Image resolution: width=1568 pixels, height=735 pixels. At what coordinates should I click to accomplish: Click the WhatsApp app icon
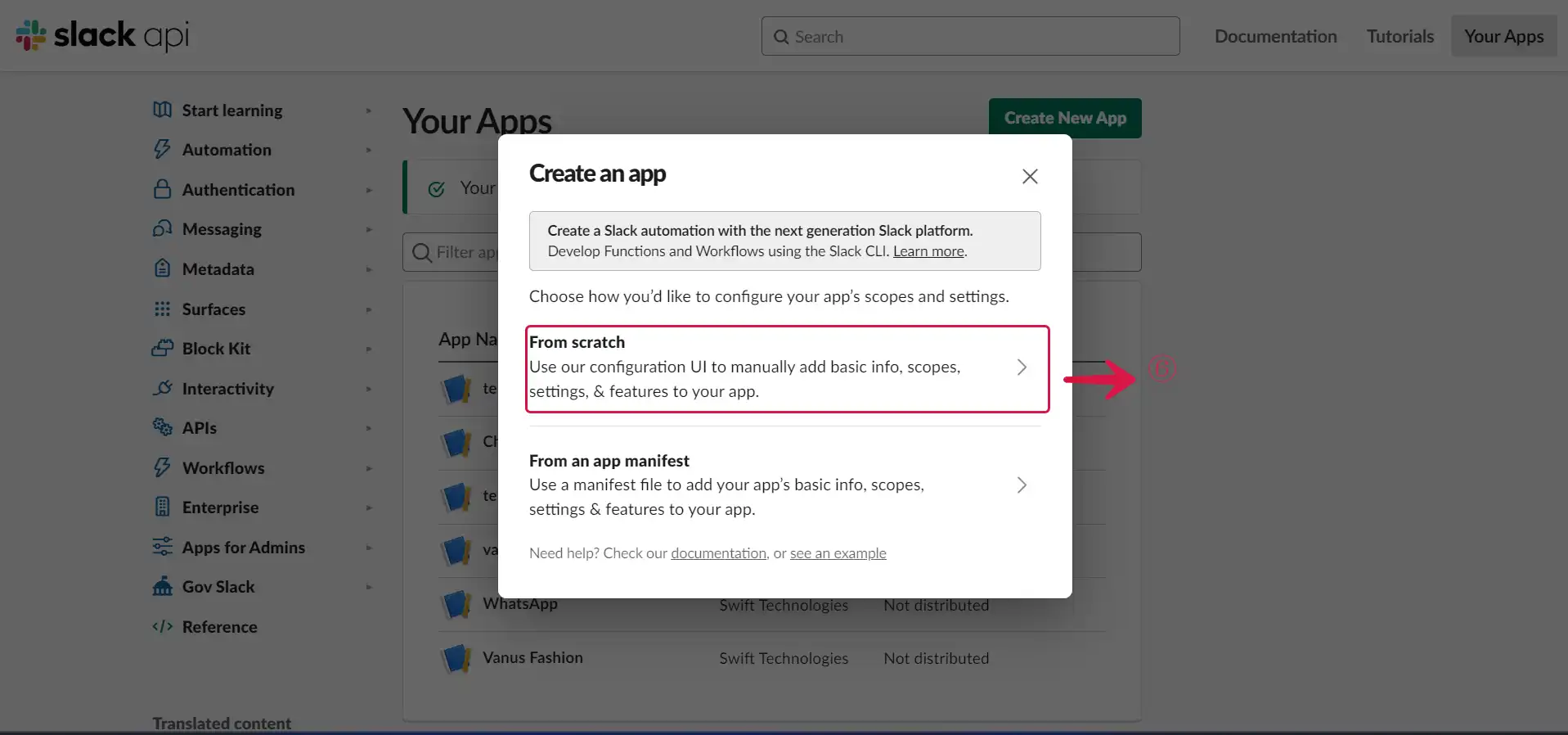(456, 605)
